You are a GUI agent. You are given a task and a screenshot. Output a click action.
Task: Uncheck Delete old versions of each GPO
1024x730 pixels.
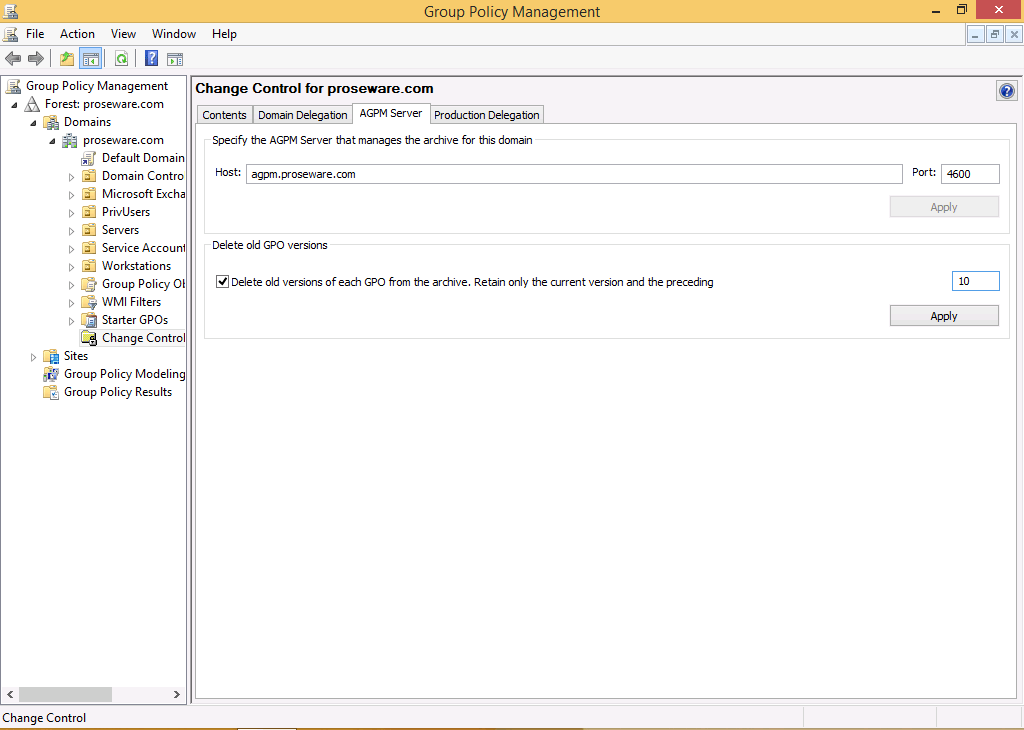[222, 282]
